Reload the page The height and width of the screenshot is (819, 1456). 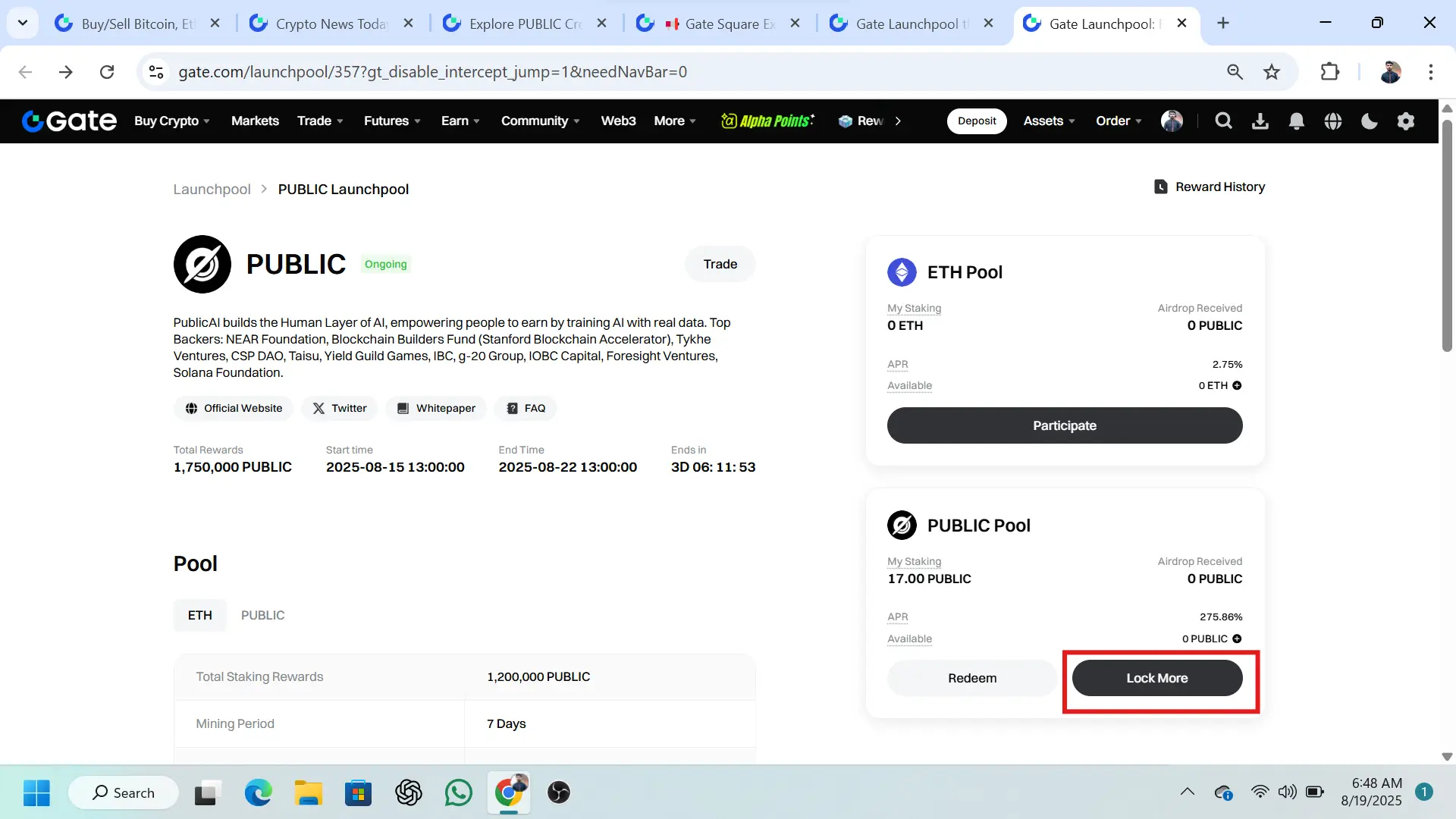tap(107, 72)
